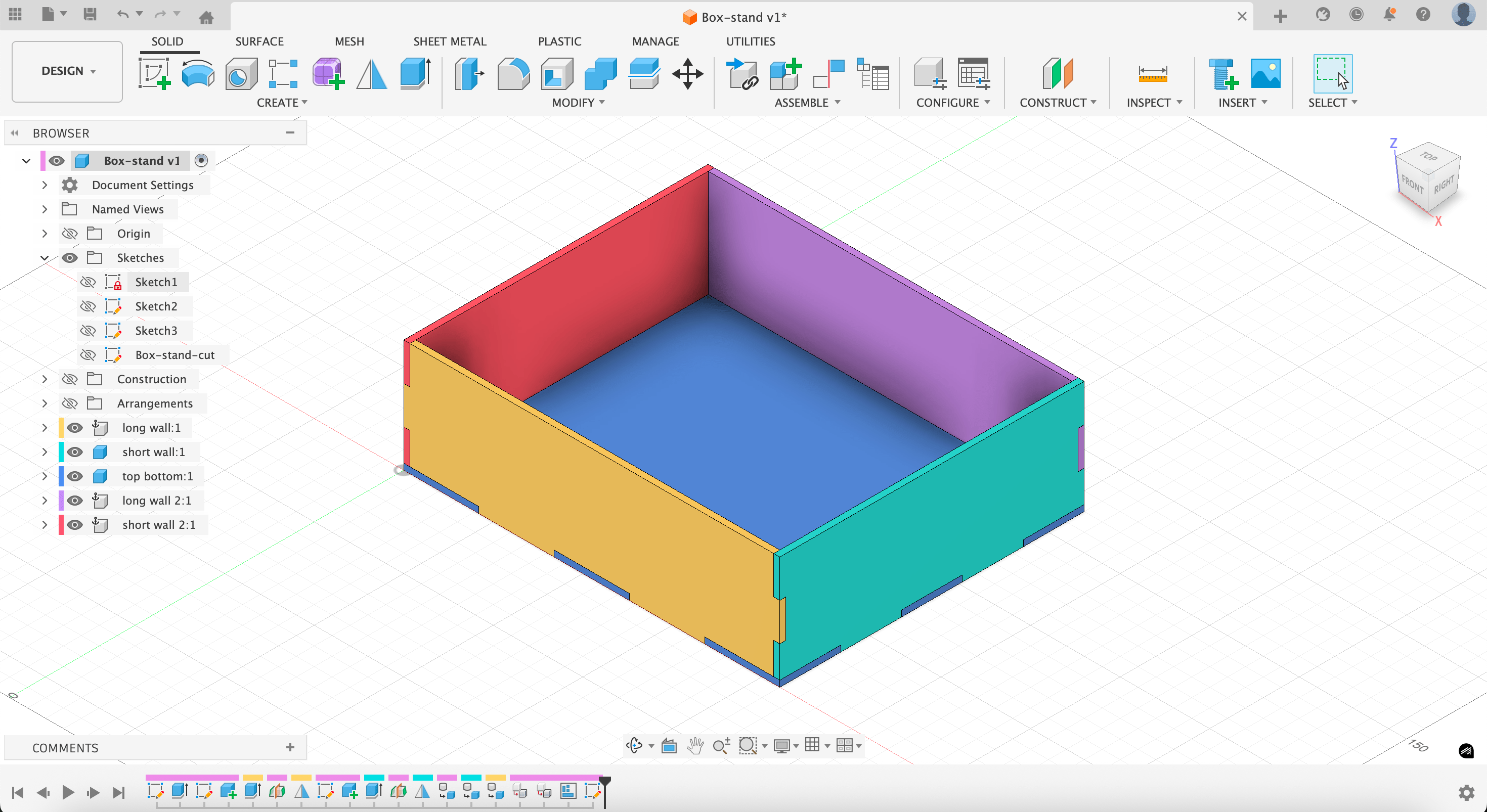Open the Insert Fastener tool
The image size is (1487, 812).
click(1222, 73)
